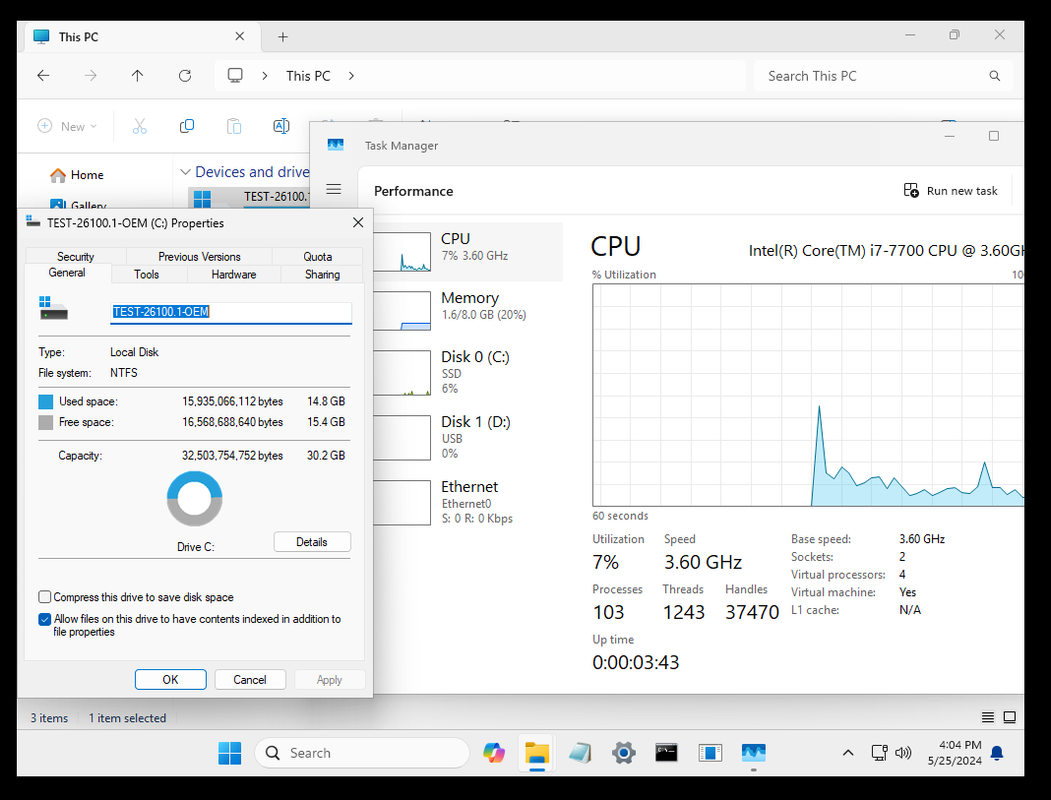Click the CPU utilization graph
Screen dimensions: 1051x800
tap(808, 395)
